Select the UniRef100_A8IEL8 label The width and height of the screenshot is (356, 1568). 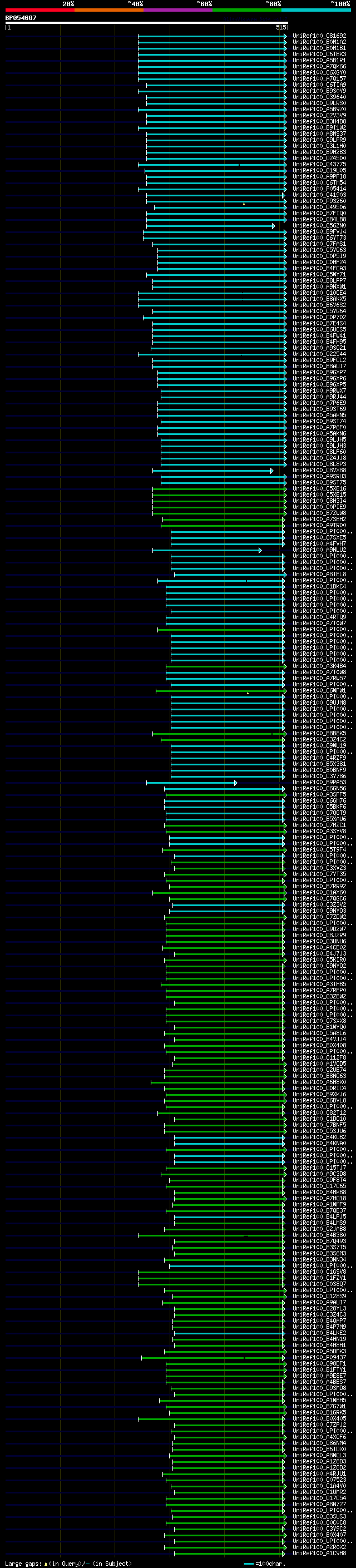[319, 574]
